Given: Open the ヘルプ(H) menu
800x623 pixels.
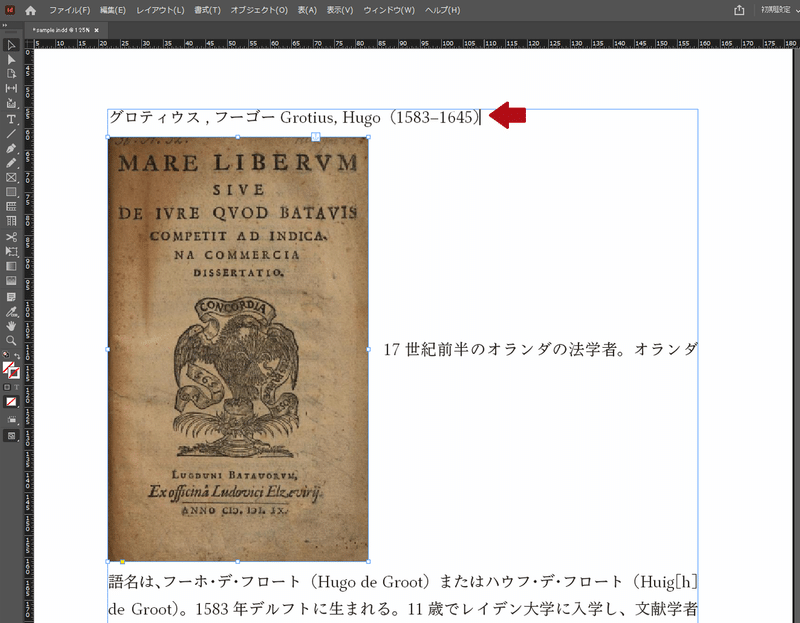Looking at the screenshot, I should click(x=442, y=10).
